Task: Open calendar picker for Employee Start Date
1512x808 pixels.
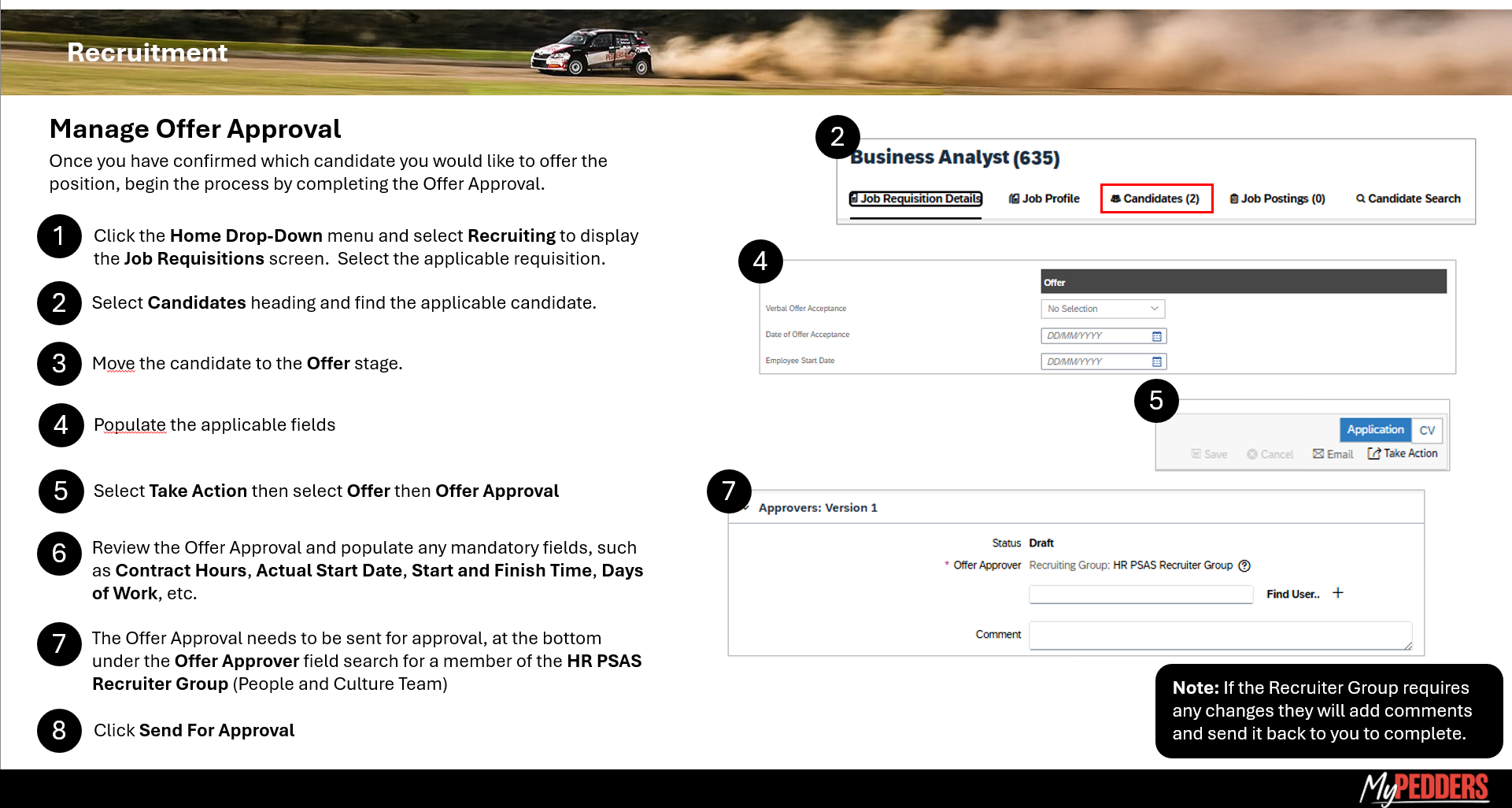Action: tap(1156, 361)
